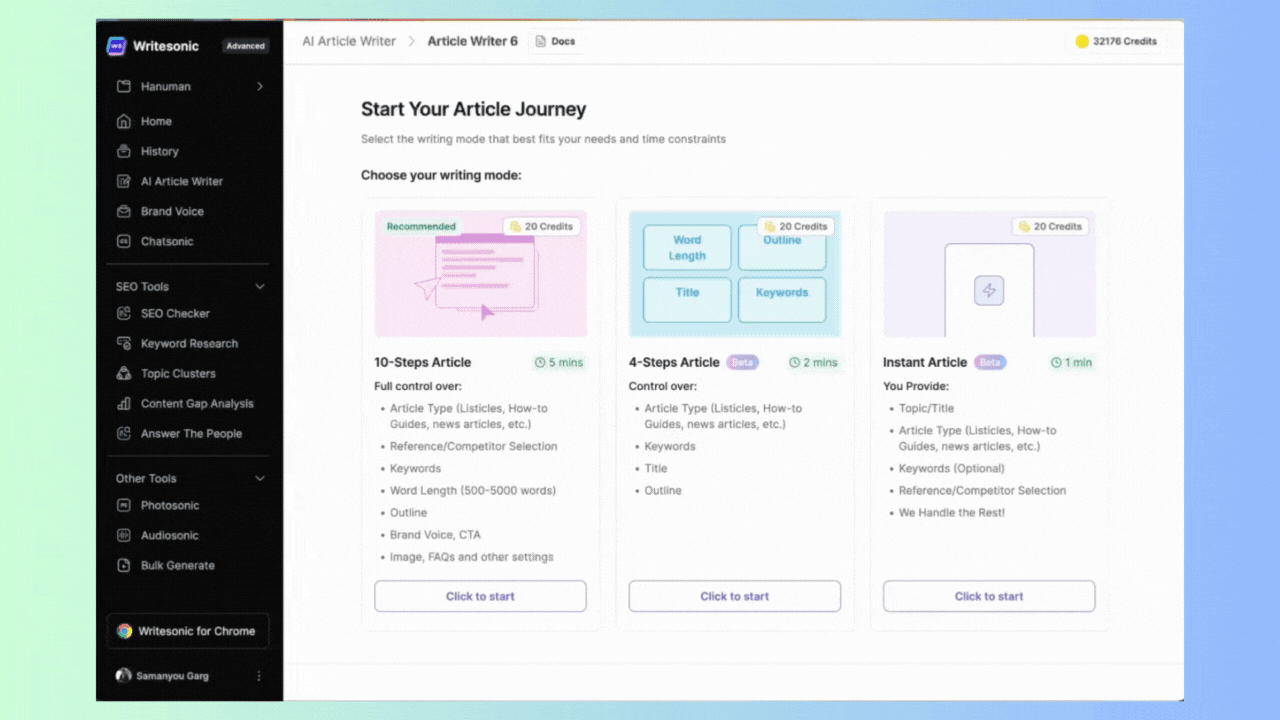Viewport: 1280px width, 720px height.
Task: Start the Instant Article mode
Action: click(x=989, y=596)
